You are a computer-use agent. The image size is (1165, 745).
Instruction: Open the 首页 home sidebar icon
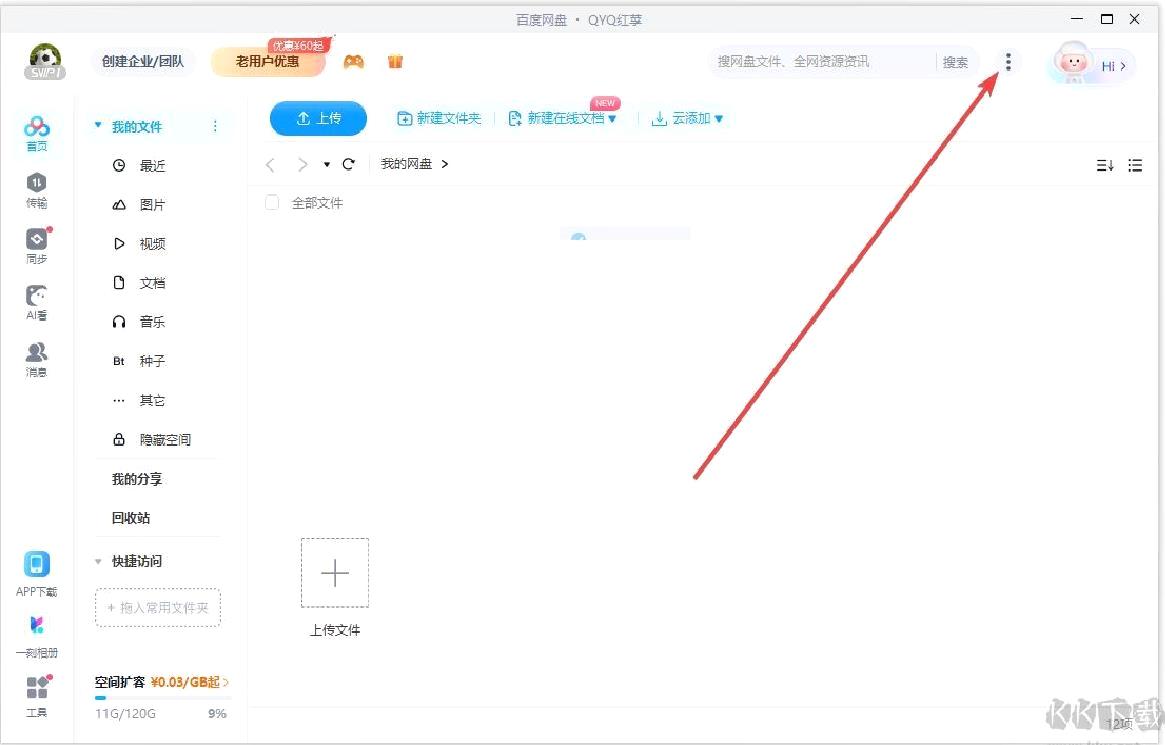(36, 134)
